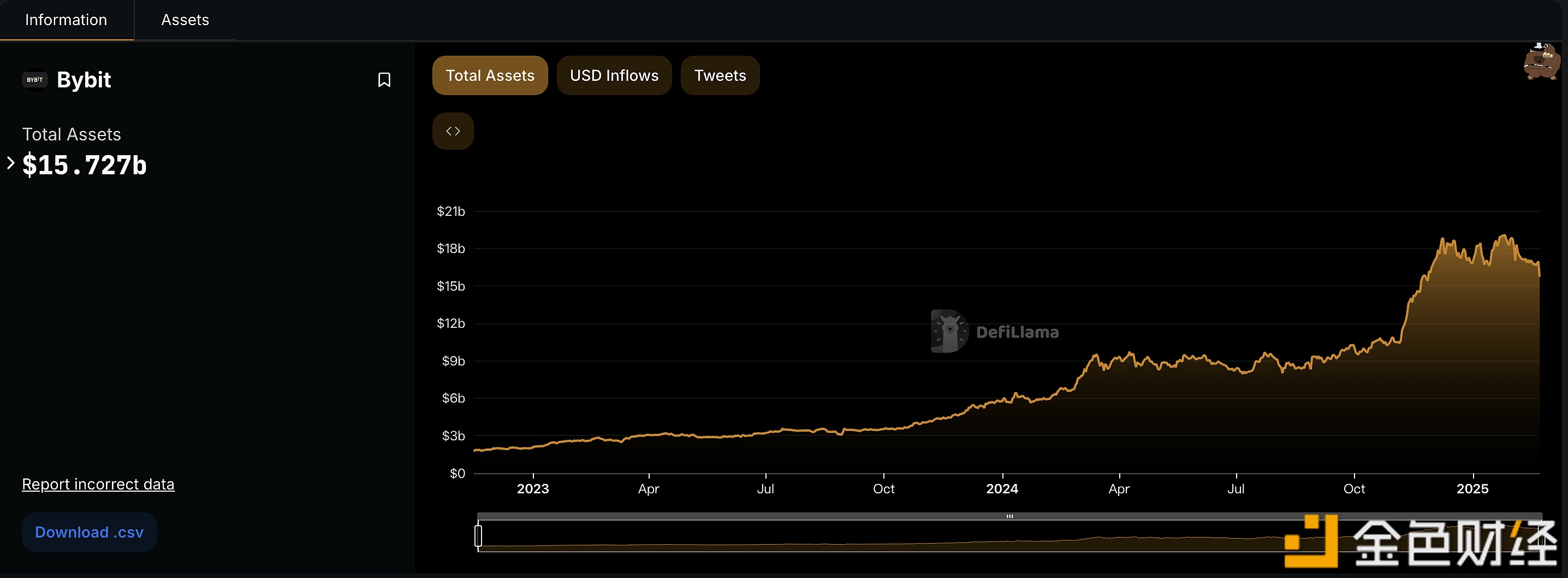Screen dimensions: 1568x578
Task: Click the Bybit logo icon
Action: tap(35, 80)
